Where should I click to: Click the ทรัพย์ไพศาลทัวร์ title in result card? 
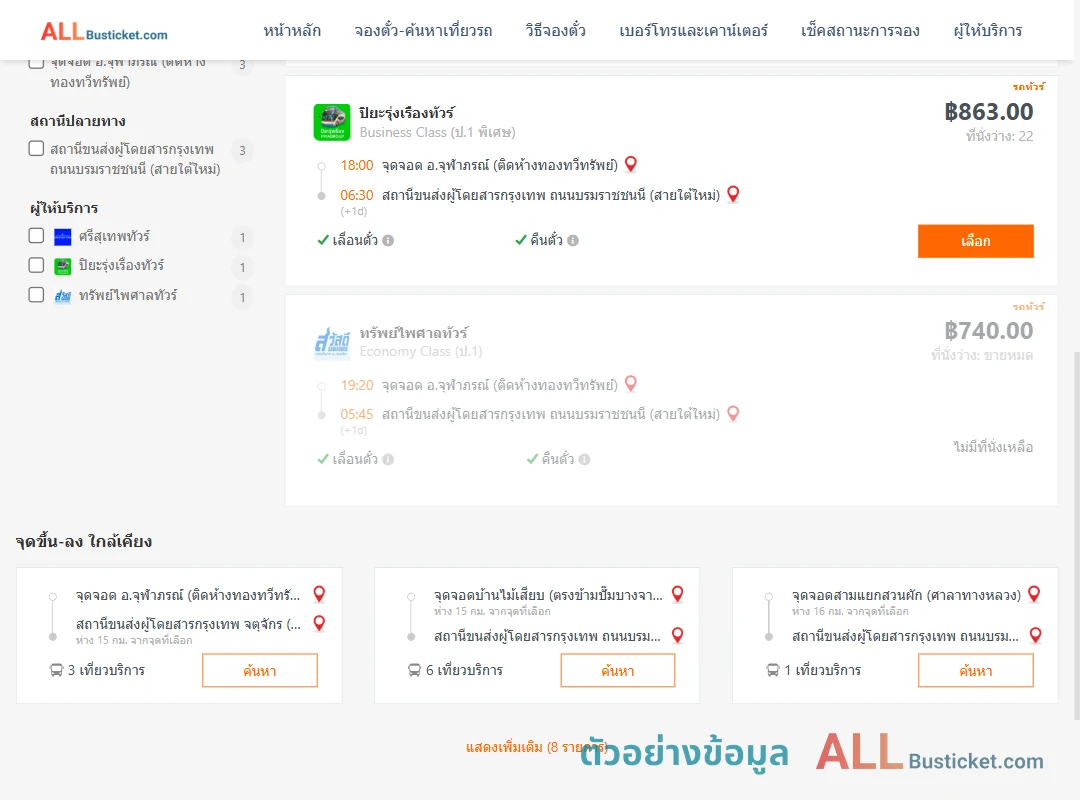[414, 332]
